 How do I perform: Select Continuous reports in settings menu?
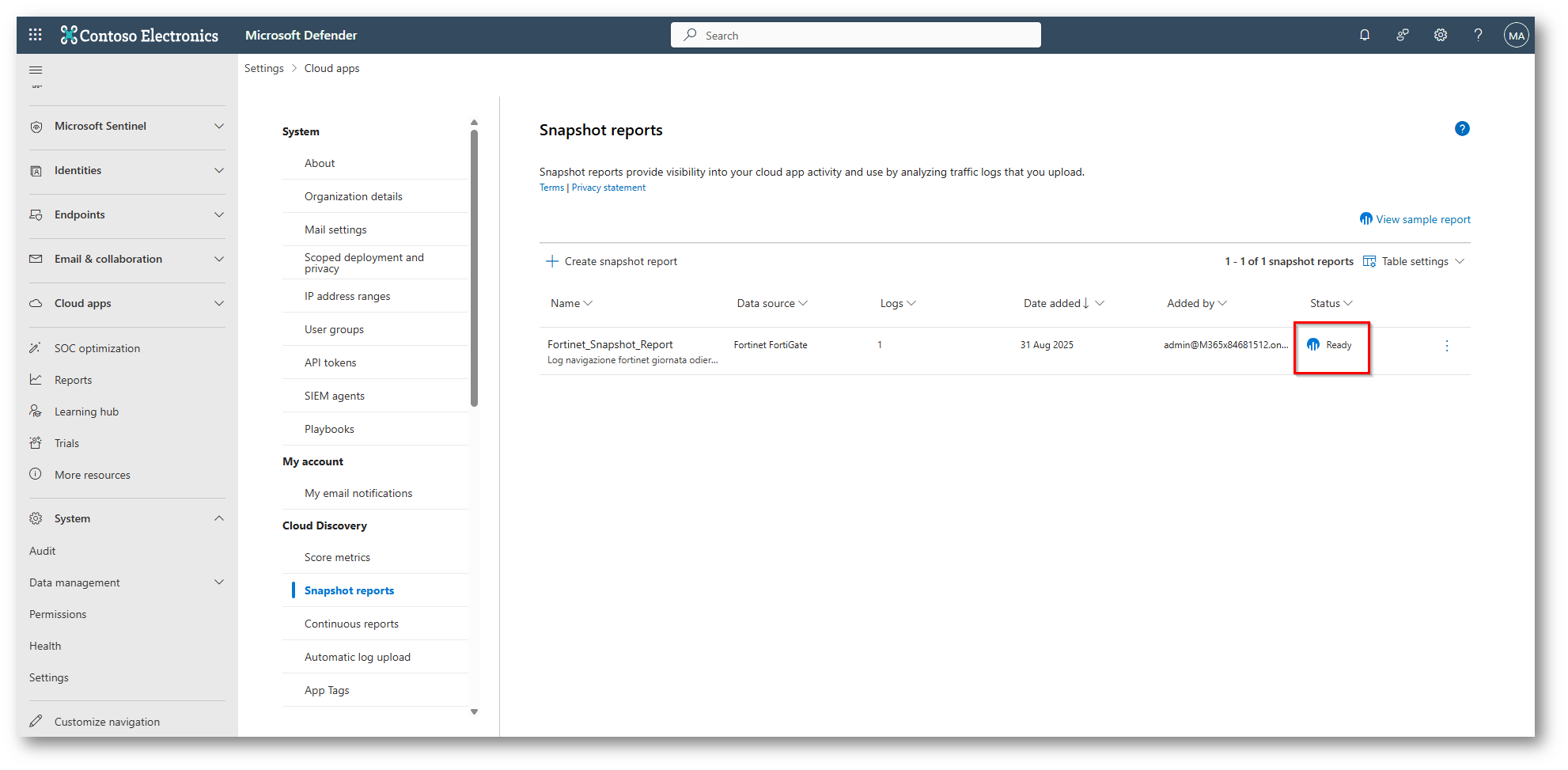pos(351,624)
